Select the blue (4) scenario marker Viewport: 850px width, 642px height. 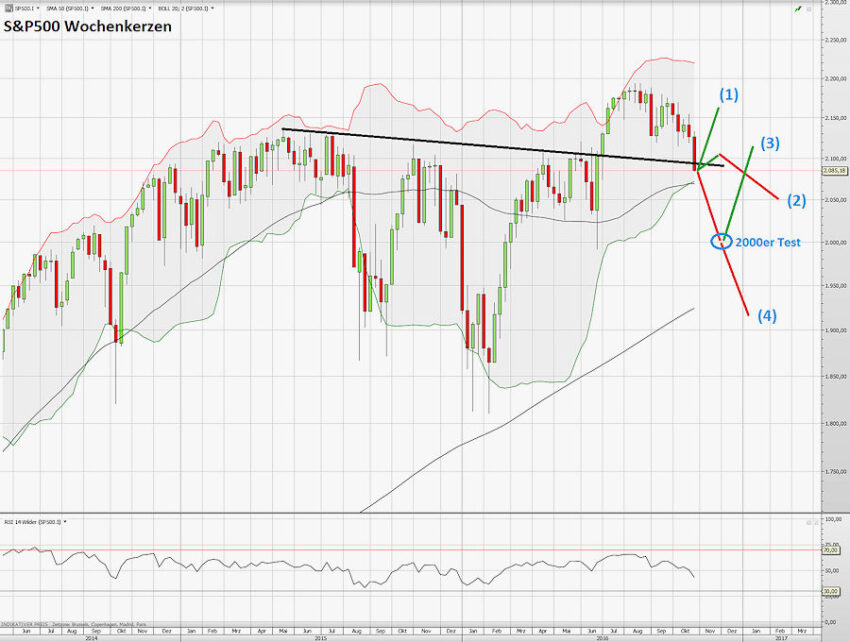[x=767, y=315]
